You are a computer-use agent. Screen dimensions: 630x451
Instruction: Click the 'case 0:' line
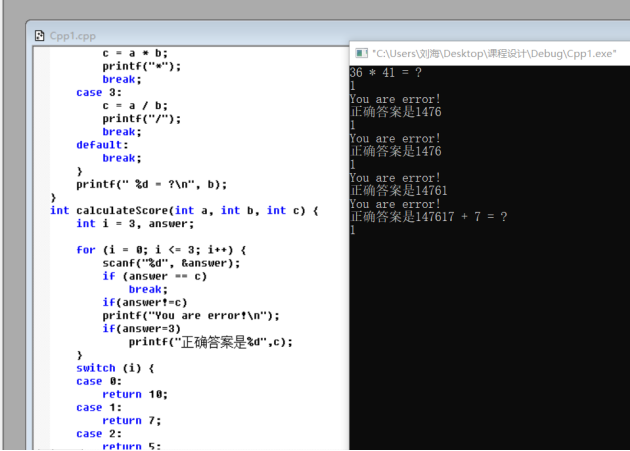[99, 381]
